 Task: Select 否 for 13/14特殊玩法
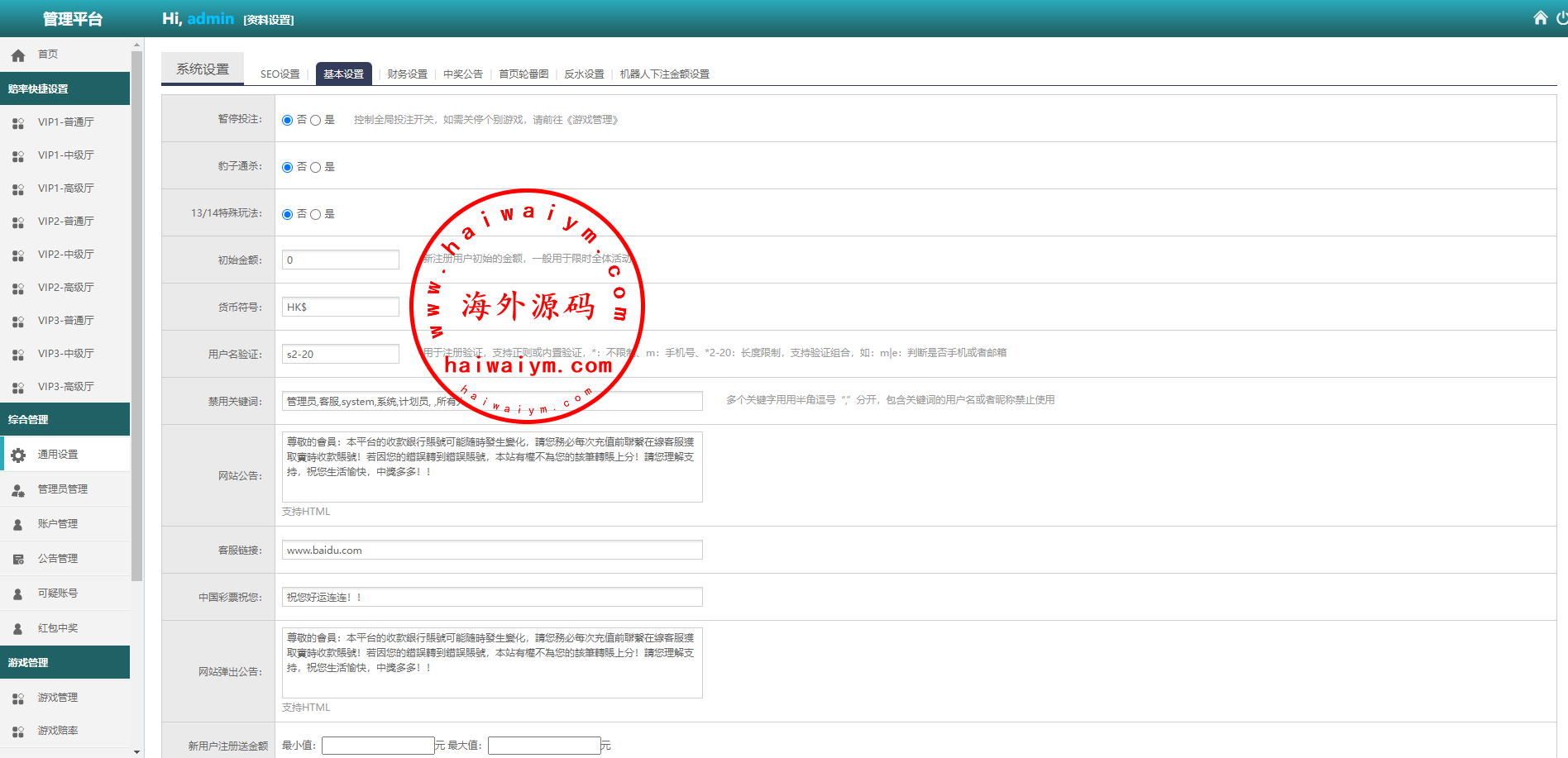tap(288, 215)
